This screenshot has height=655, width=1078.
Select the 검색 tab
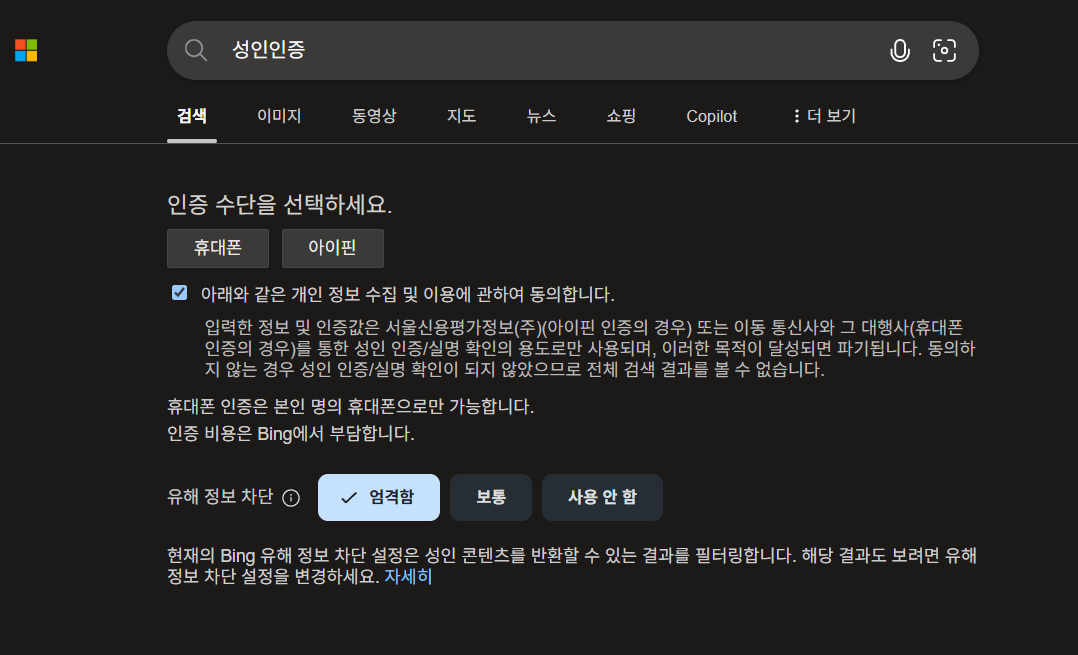click(x=192, y=116)
